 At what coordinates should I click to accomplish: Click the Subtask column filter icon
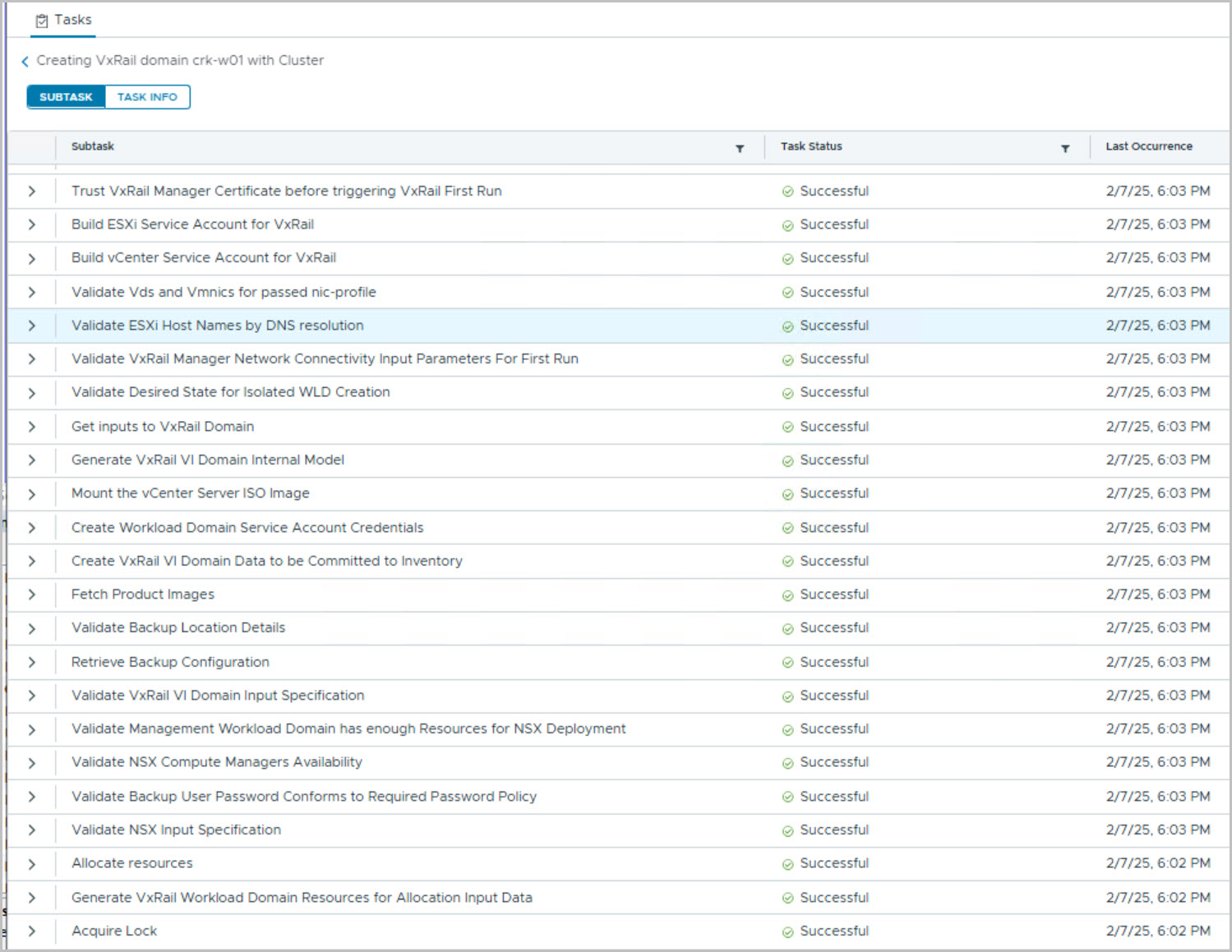tap(740, 149)
